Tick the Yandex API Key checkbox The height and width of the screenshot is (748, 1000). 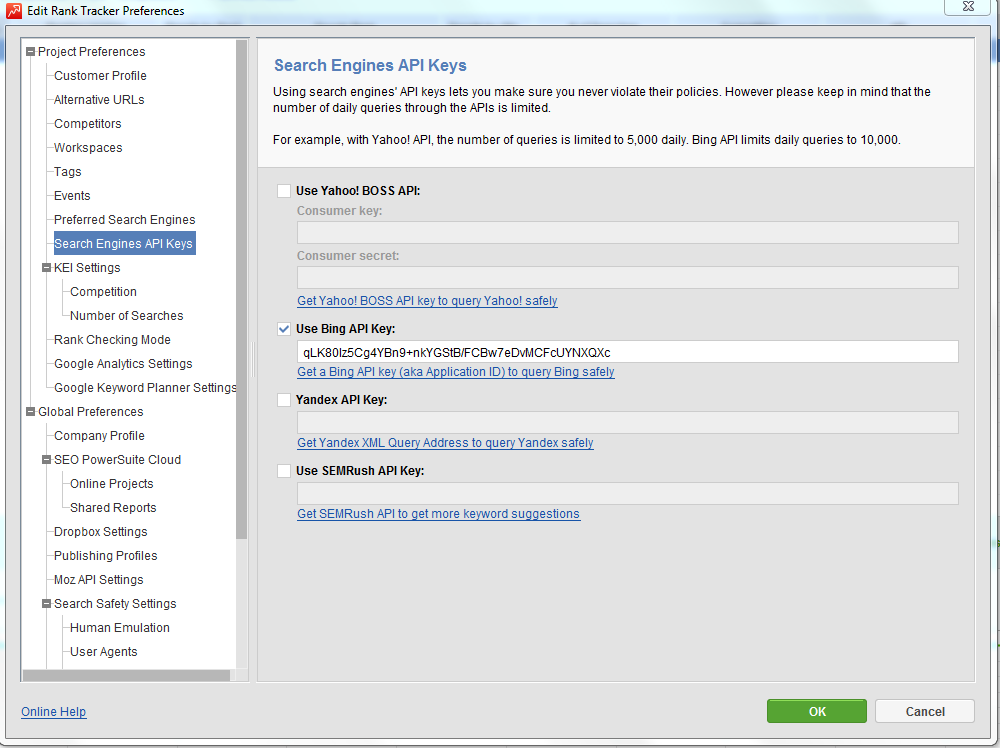coord(284,400)
